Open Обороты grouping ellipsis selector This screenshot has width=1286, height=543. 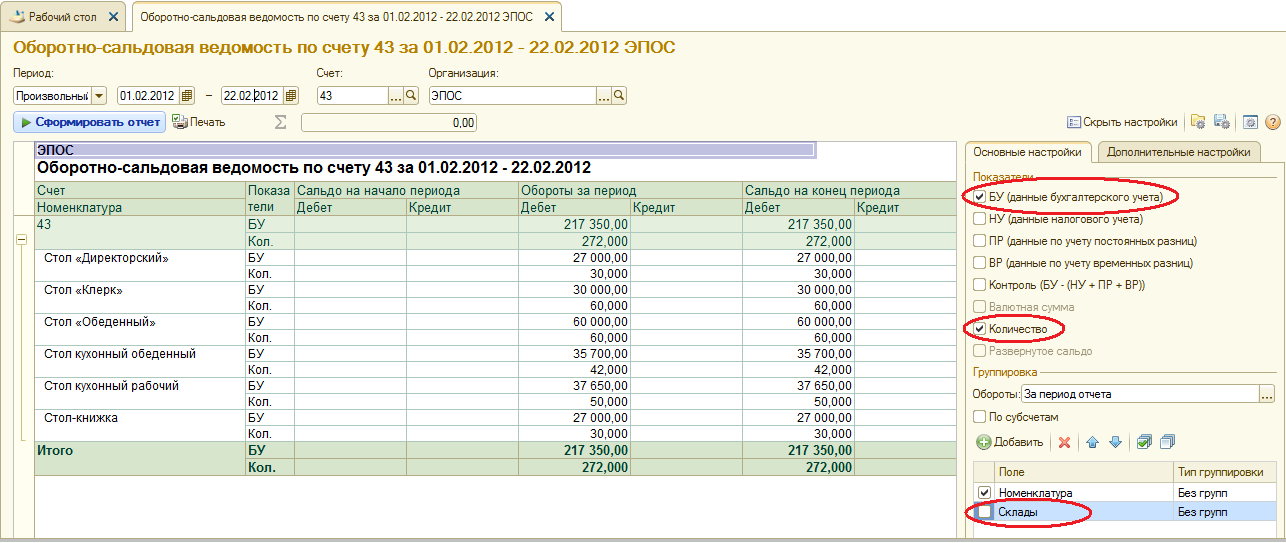pos(1267,394)
